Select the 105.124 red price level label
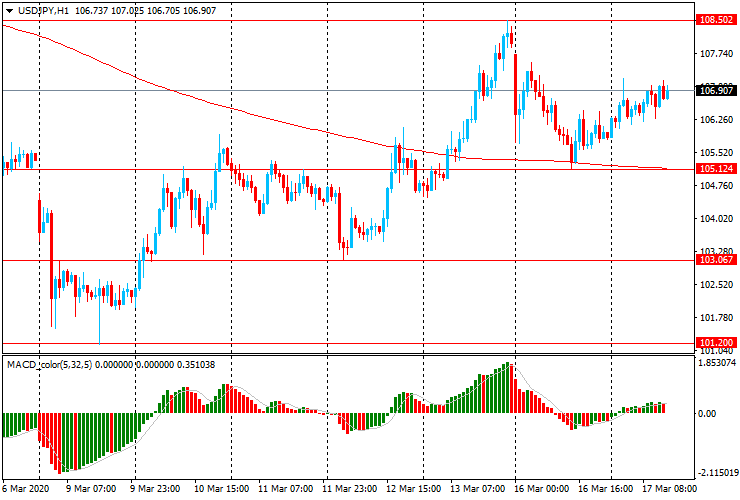Image resolution: width=740 pixels, height=500 pixels. click(716, 169)
